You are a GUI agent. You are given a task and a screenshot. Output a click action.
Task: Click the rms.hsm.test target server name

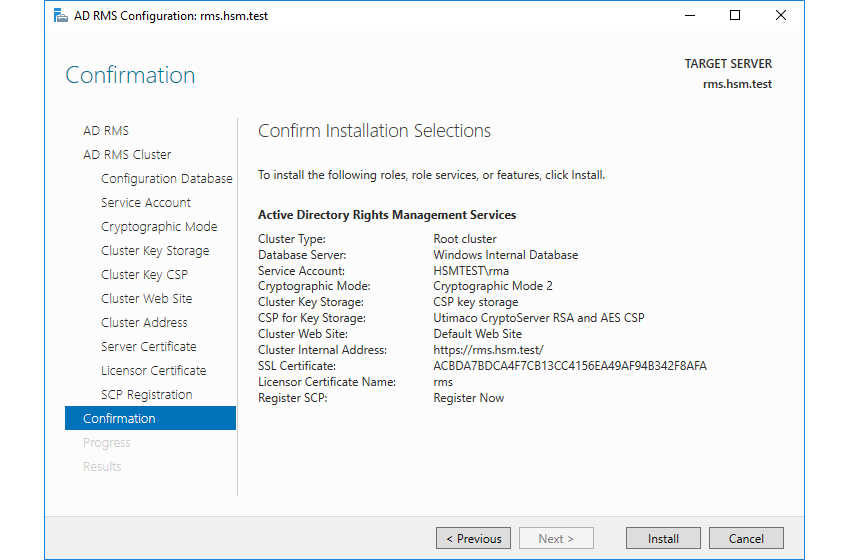737,84
